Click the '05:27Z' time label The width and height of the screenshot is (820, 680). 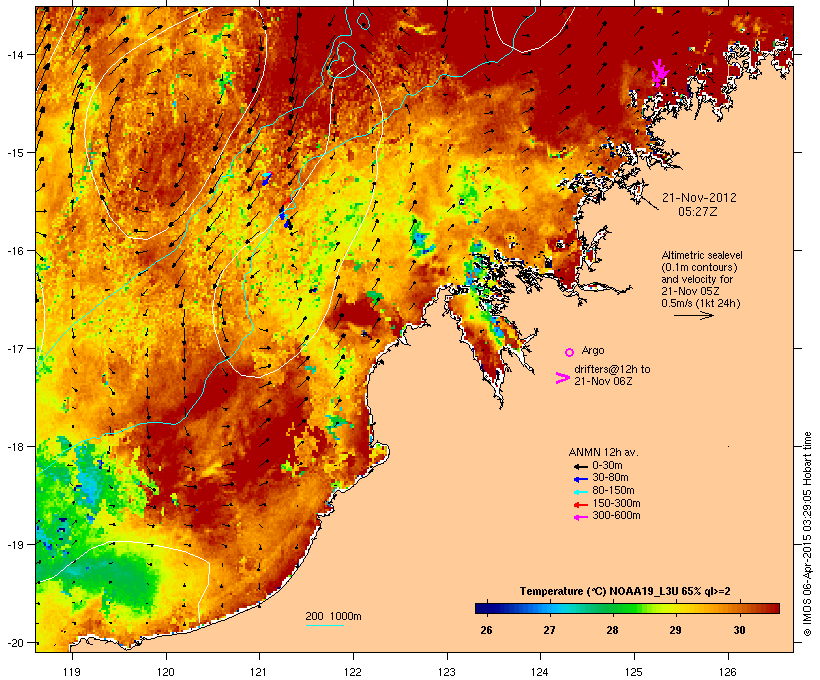coord(698,212)
